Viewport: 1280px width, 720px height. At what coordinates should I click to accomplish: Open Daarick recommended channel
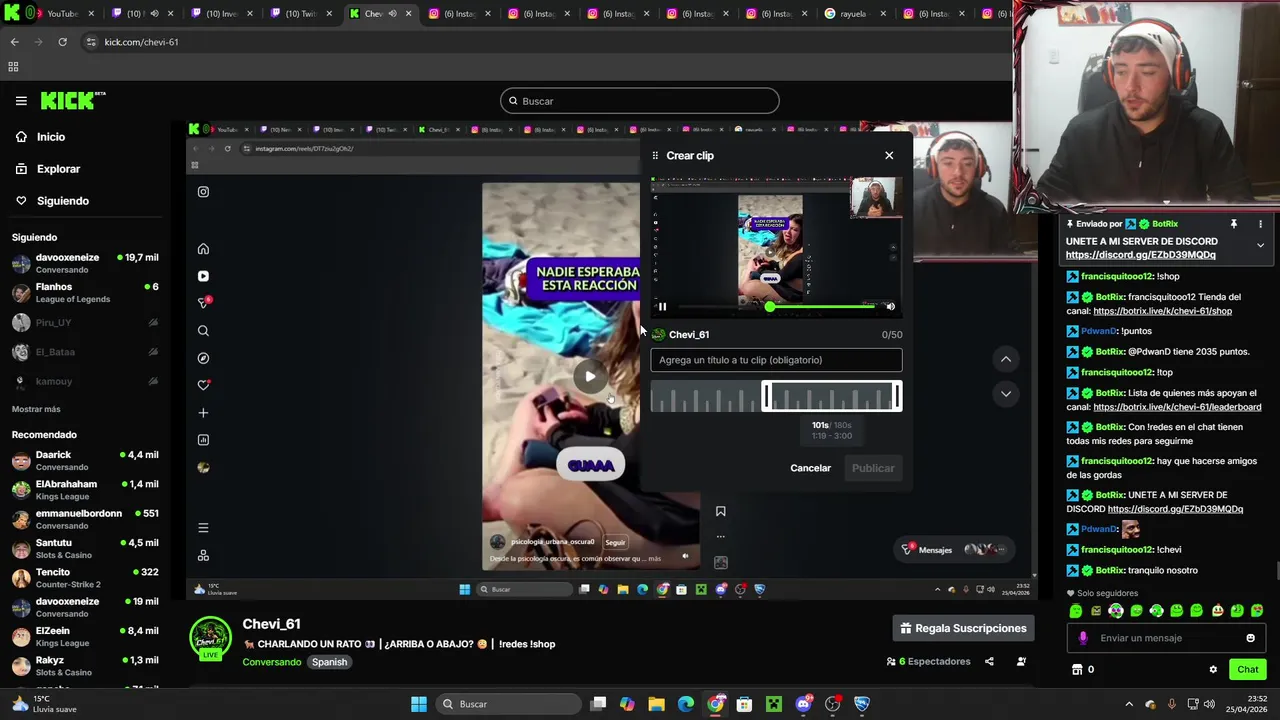tap(85, 460)
